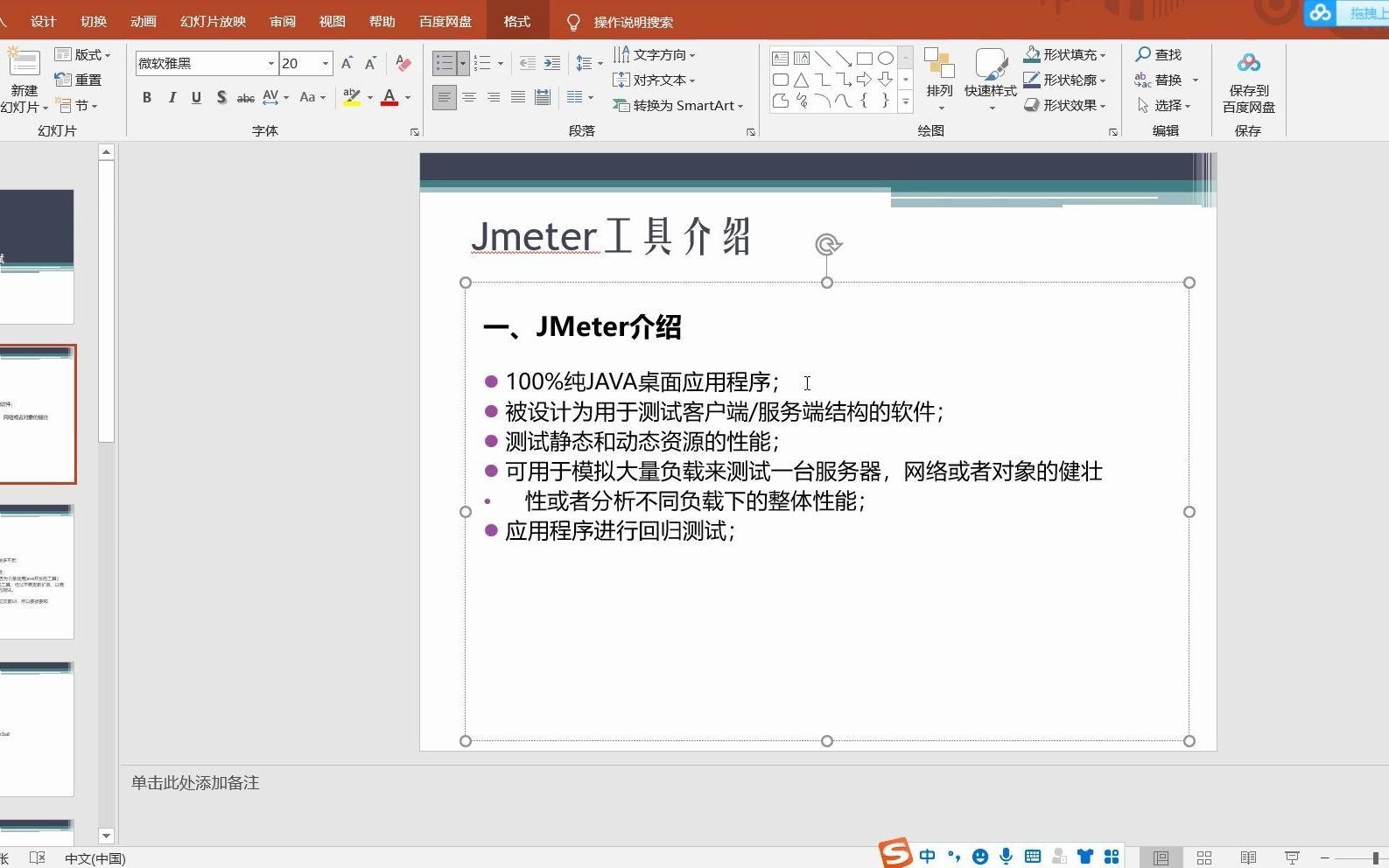Select the rectangle shape
The image size is (1389, 868).
(865, 59)
